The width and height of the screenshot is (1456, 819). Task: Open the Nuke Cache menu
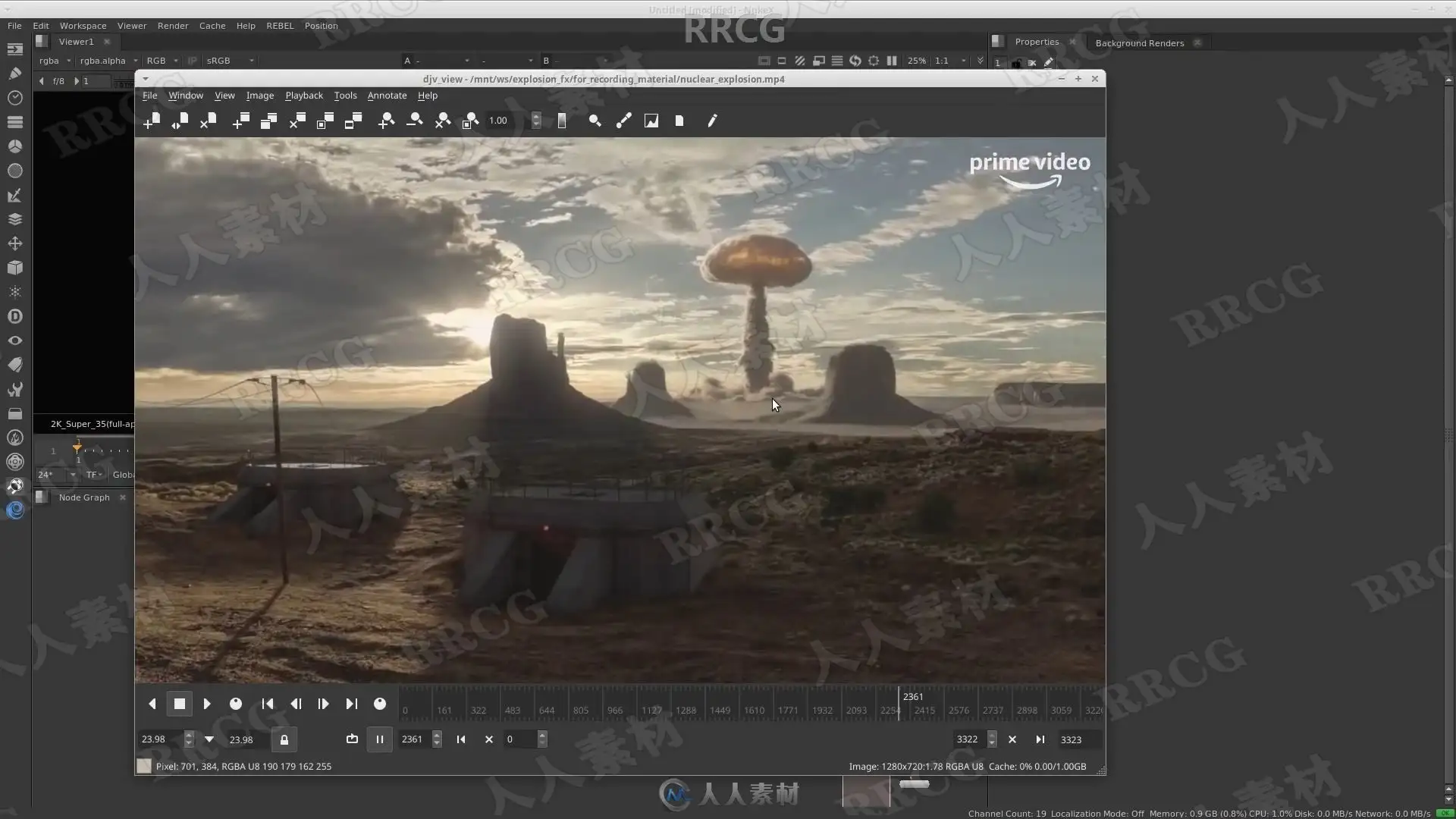click(x=212, y=26)
